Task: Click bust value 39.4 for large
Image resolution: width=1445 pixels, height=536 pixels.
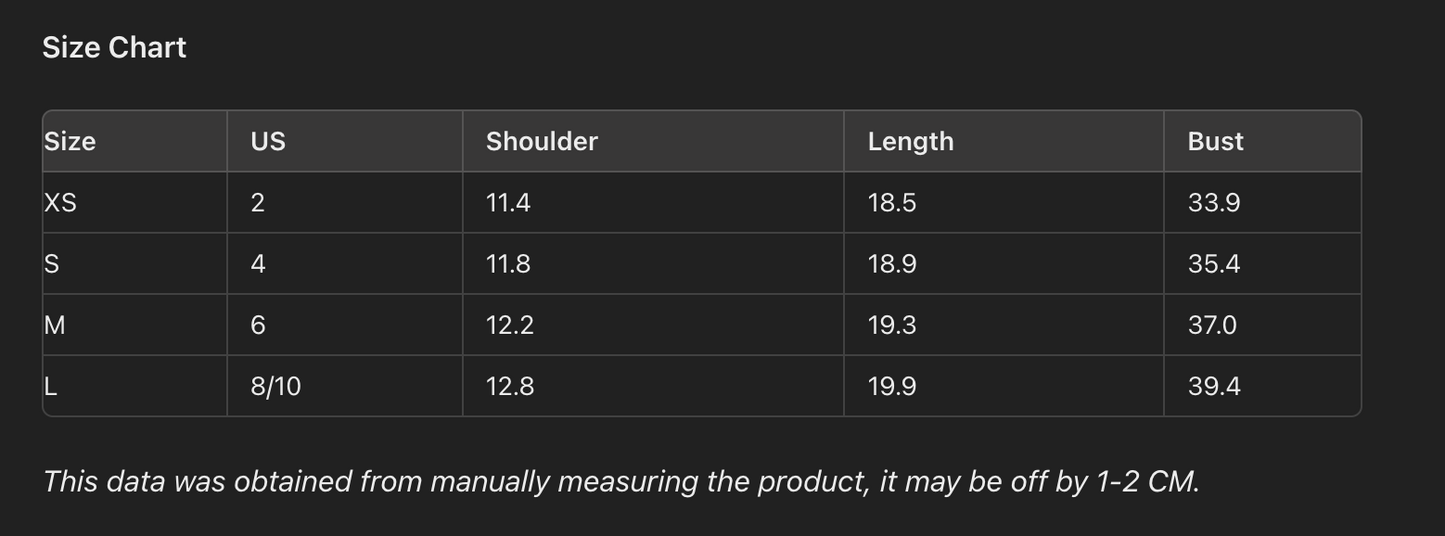Action: point(1214,386)
